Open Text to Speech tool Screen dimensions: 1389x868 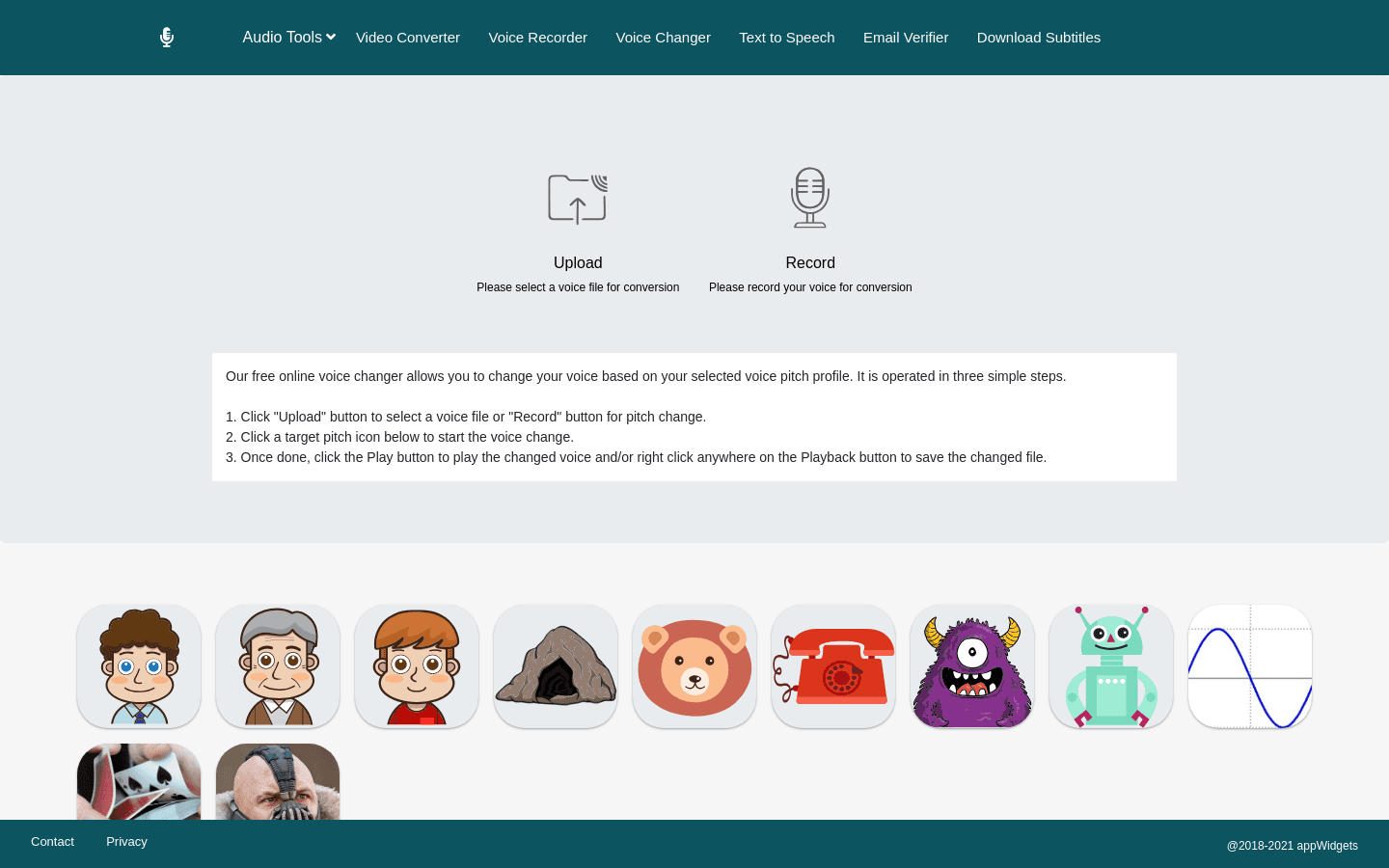click(x=786, y=38)
